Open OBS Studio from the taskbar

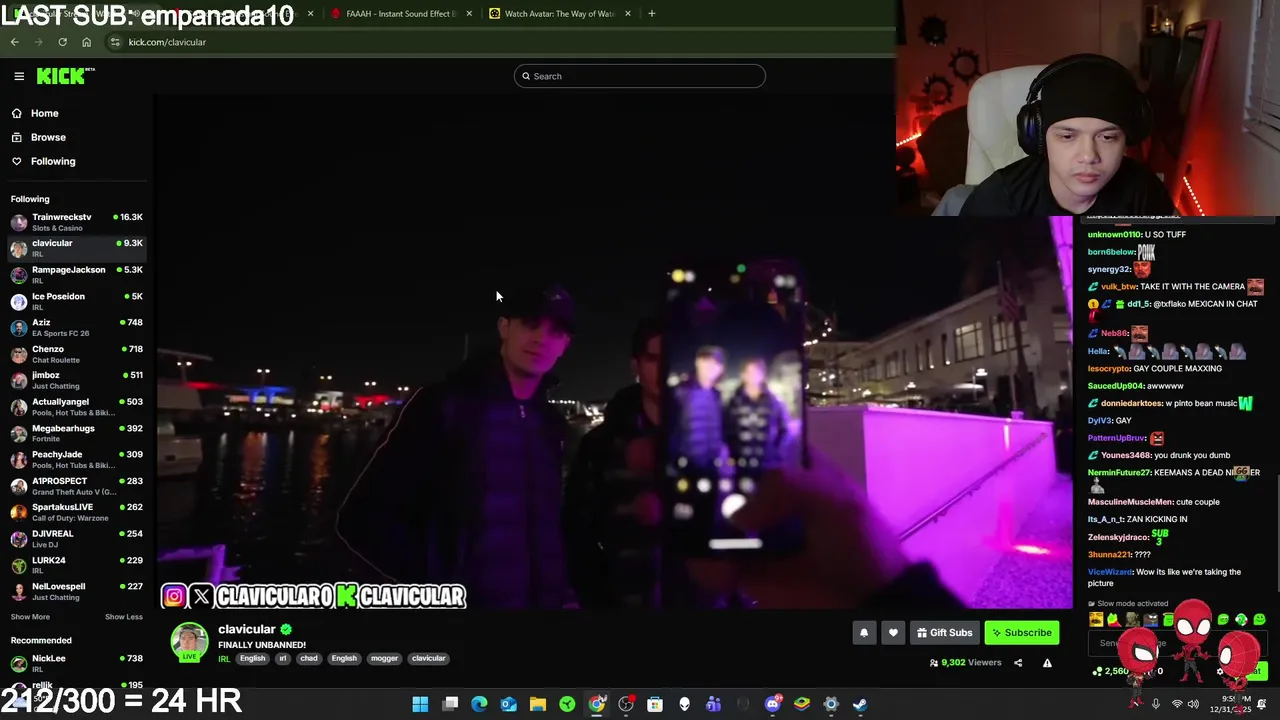click(626, 704)
